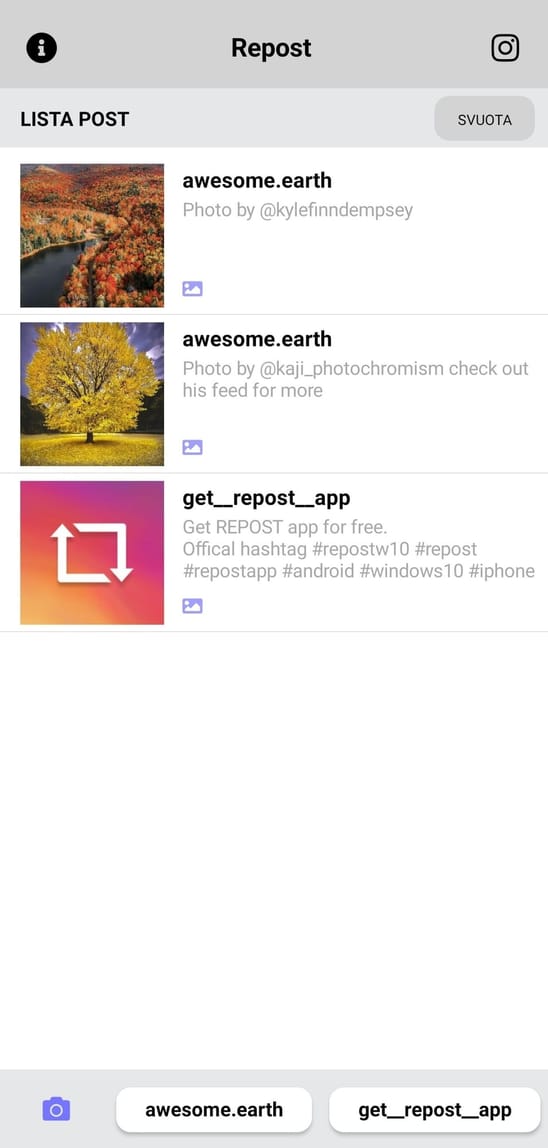The image size is (548, 1148).
Task: Select the kylefinndempsey post's awesome.earth title
Action: point(257,180)
